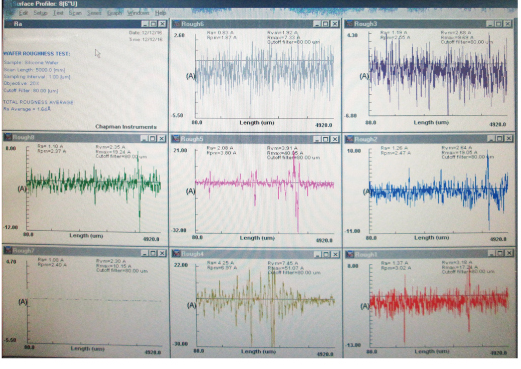Click the 'Objective: 20X' line
The height and width of the screenshot is (369, 521).
click(21, 83)
